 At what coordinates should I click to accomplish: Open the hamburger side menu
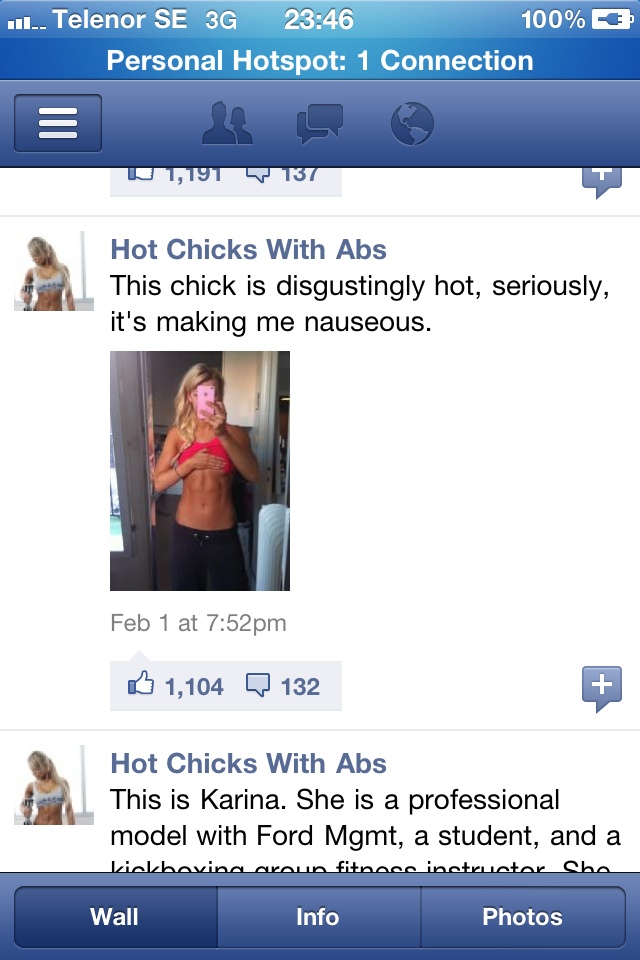click(58, 123)
